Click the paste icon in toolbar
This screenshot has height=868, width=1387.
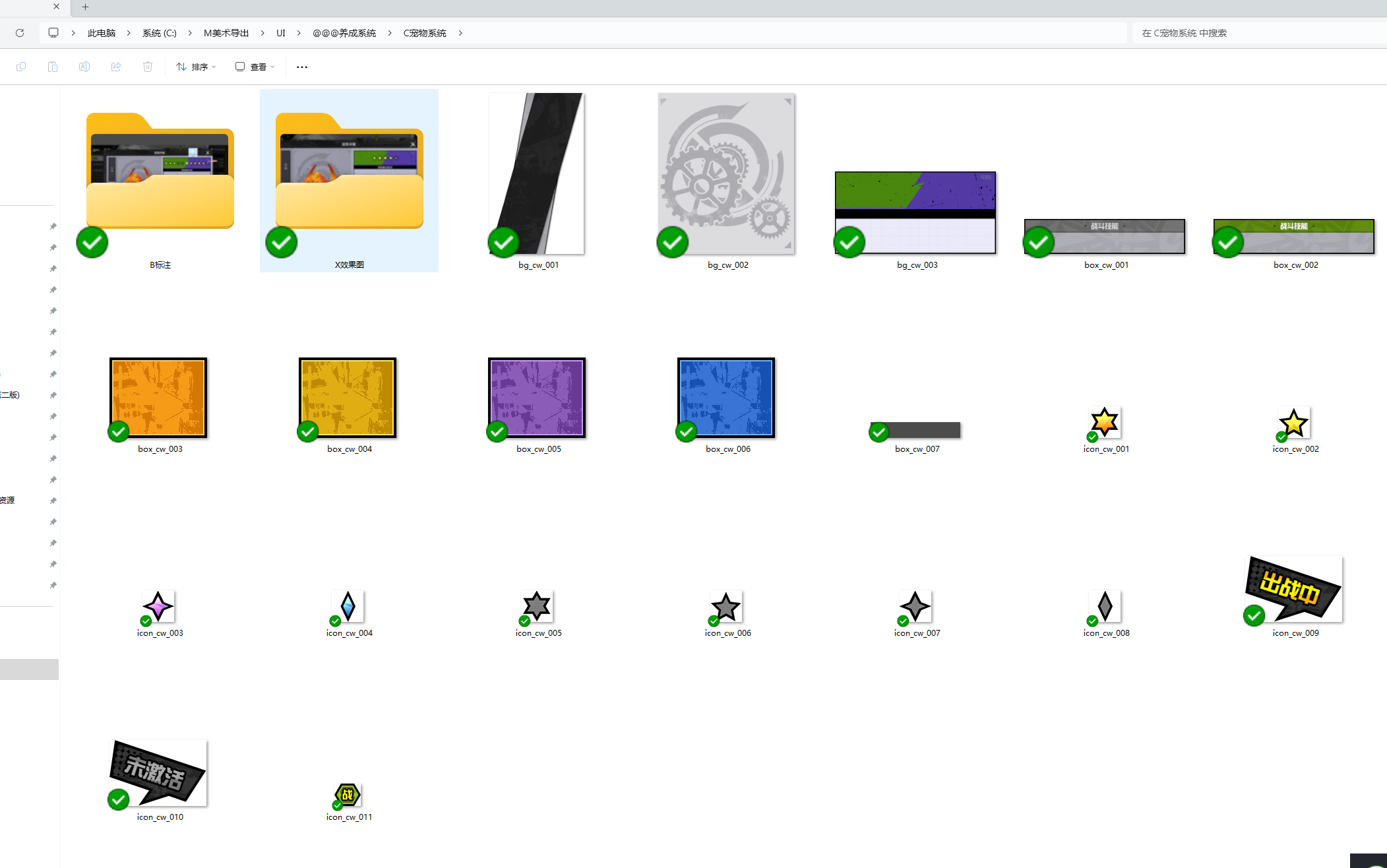pos(53,67)
